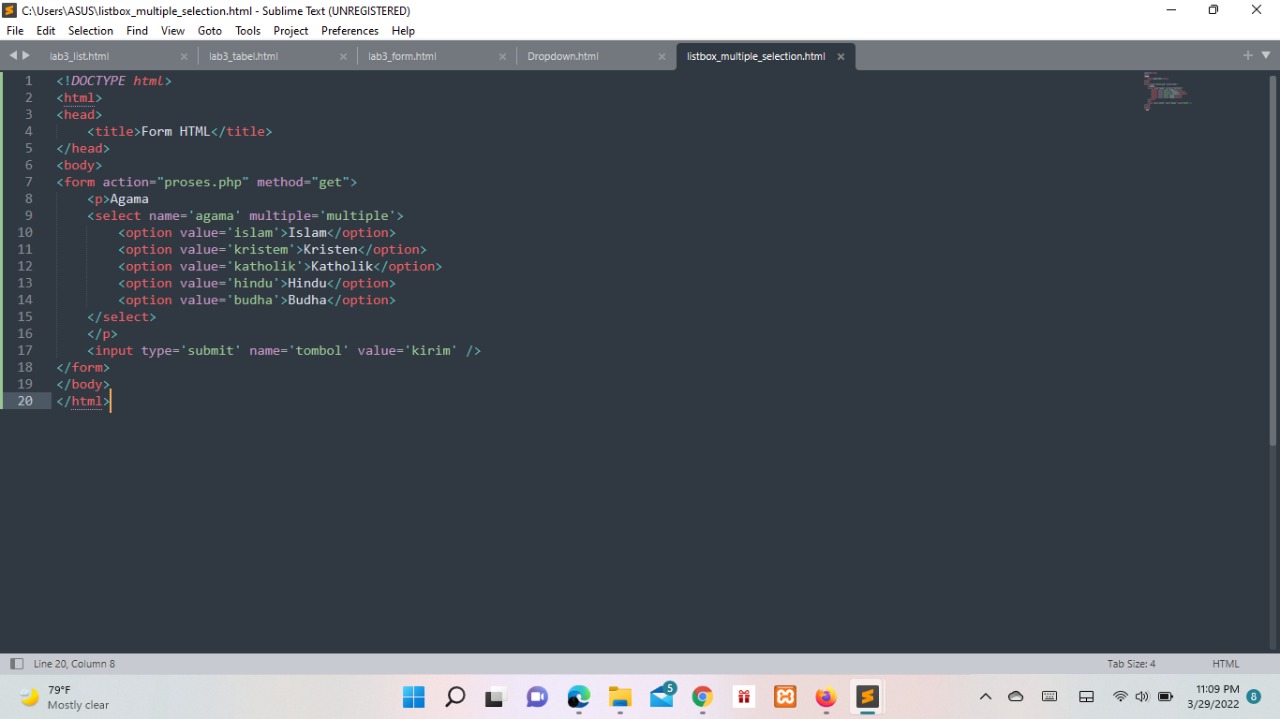
Task: Open the HTML syntax selector
Action: click(x=1225, y=664)
